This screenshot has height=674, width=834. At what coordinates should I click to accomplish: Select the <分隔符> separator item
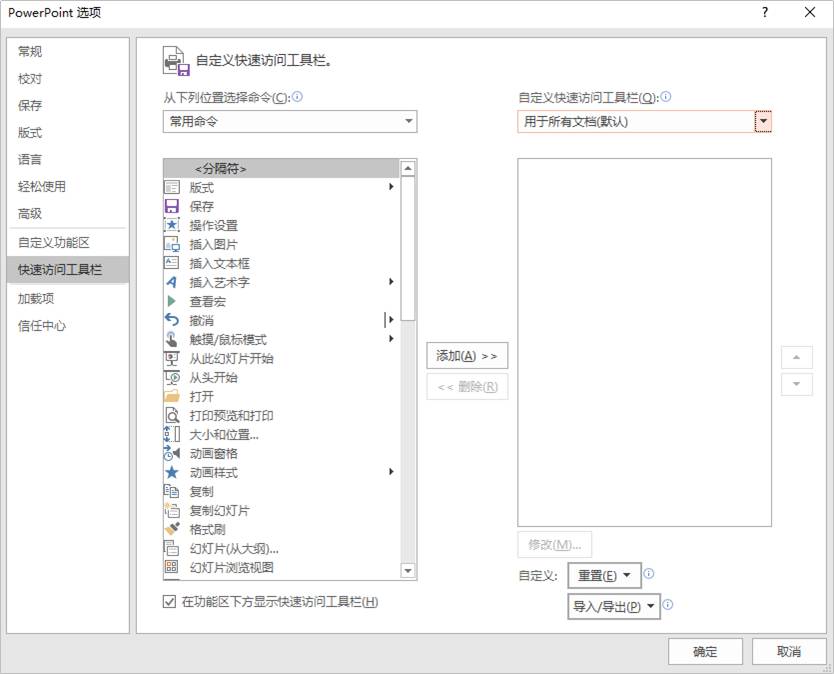282,169
